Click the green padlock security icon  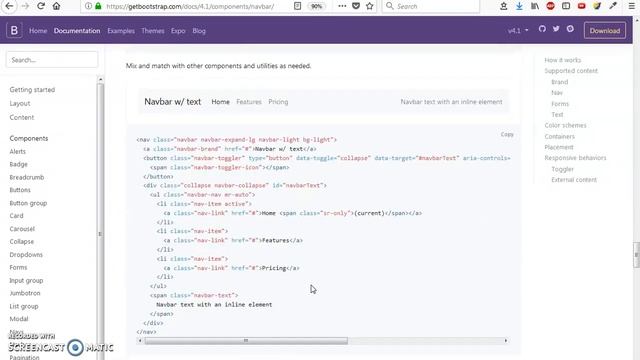coord(98,6)
